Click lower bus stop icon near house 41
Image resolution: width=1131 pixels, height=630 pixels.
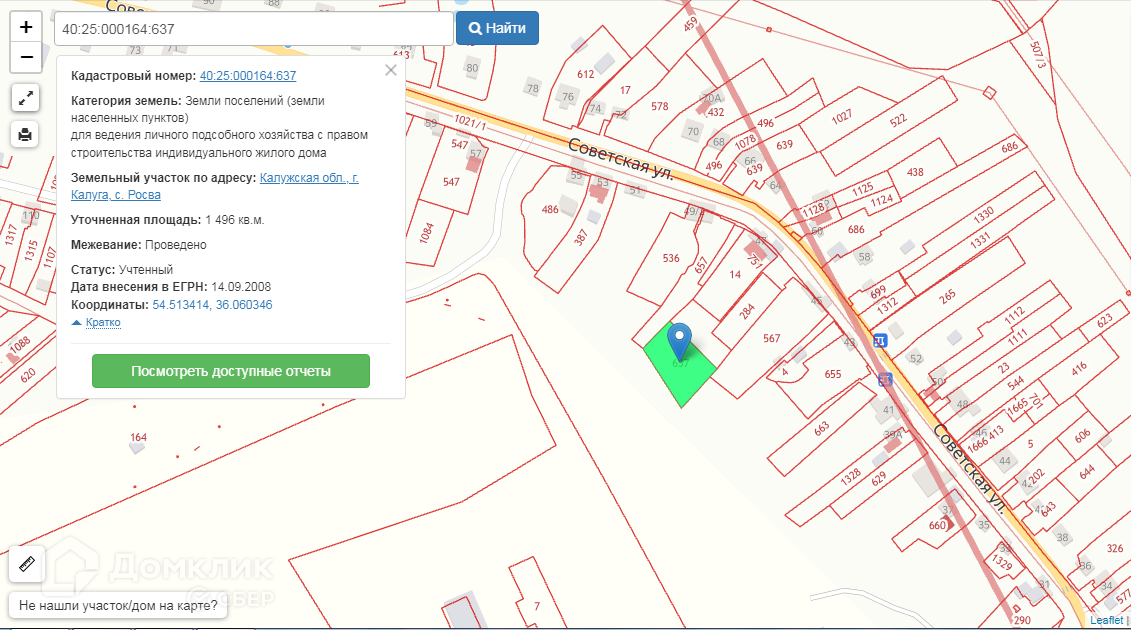(x=885, y=379)
